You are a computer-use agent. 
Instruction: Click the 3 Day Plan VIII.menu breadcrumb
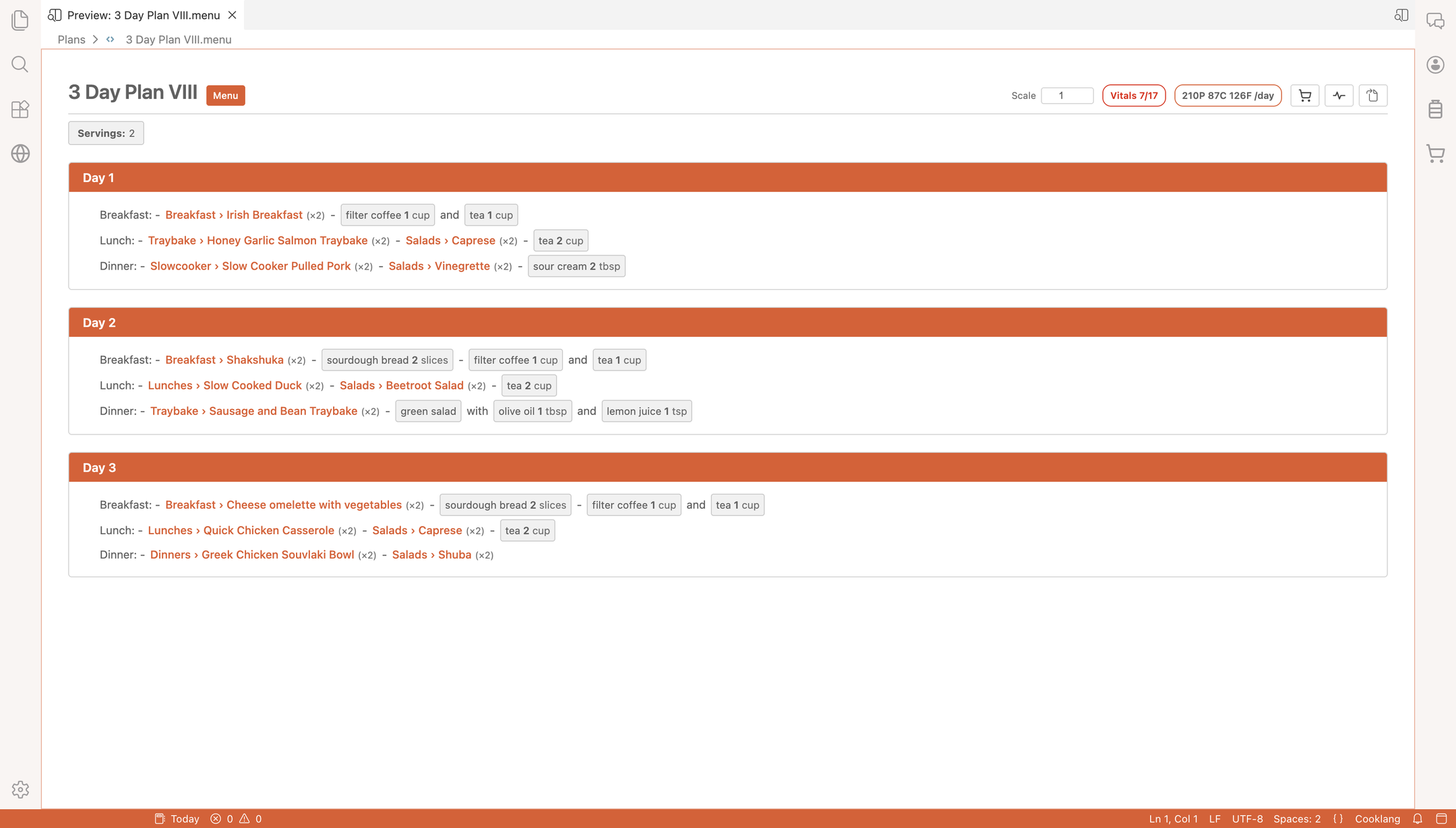(x=178, y=40)
